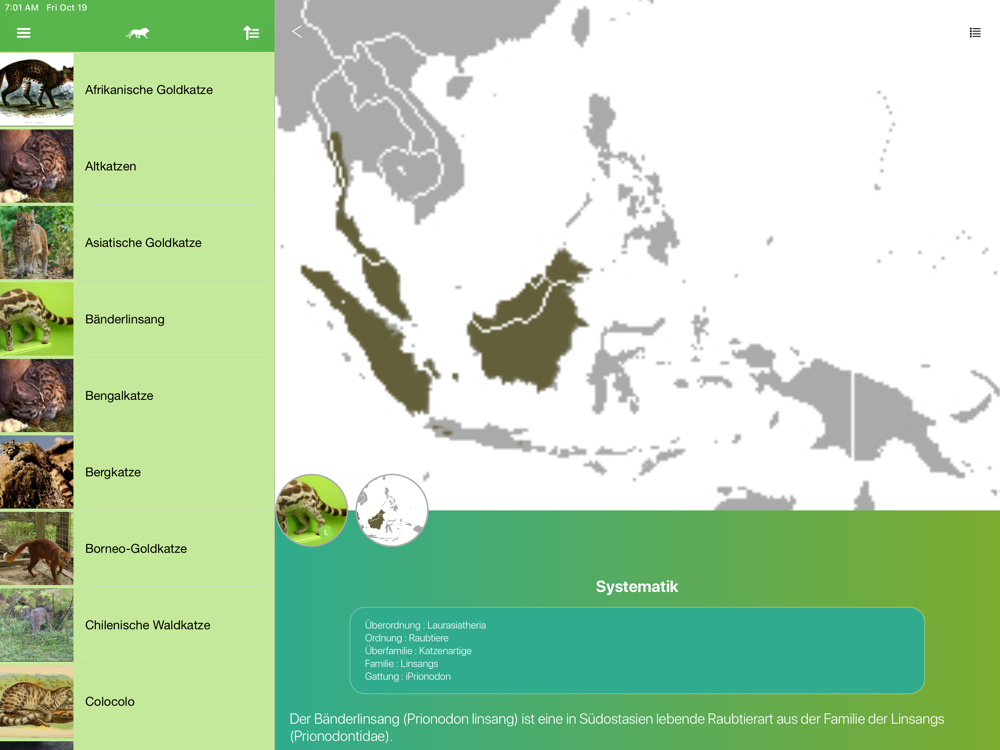
Task: Go back with the left chevron
Action: (297, 32)
